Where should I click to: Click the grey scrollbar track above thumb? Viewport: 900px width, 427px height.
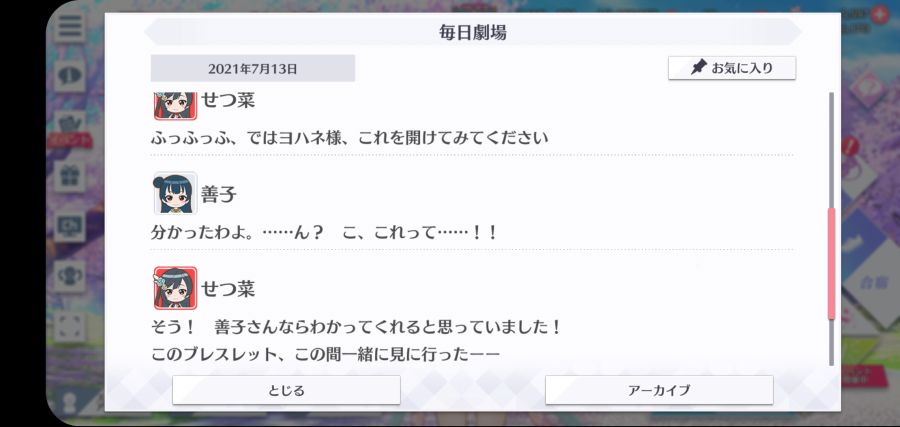(831, 150)
